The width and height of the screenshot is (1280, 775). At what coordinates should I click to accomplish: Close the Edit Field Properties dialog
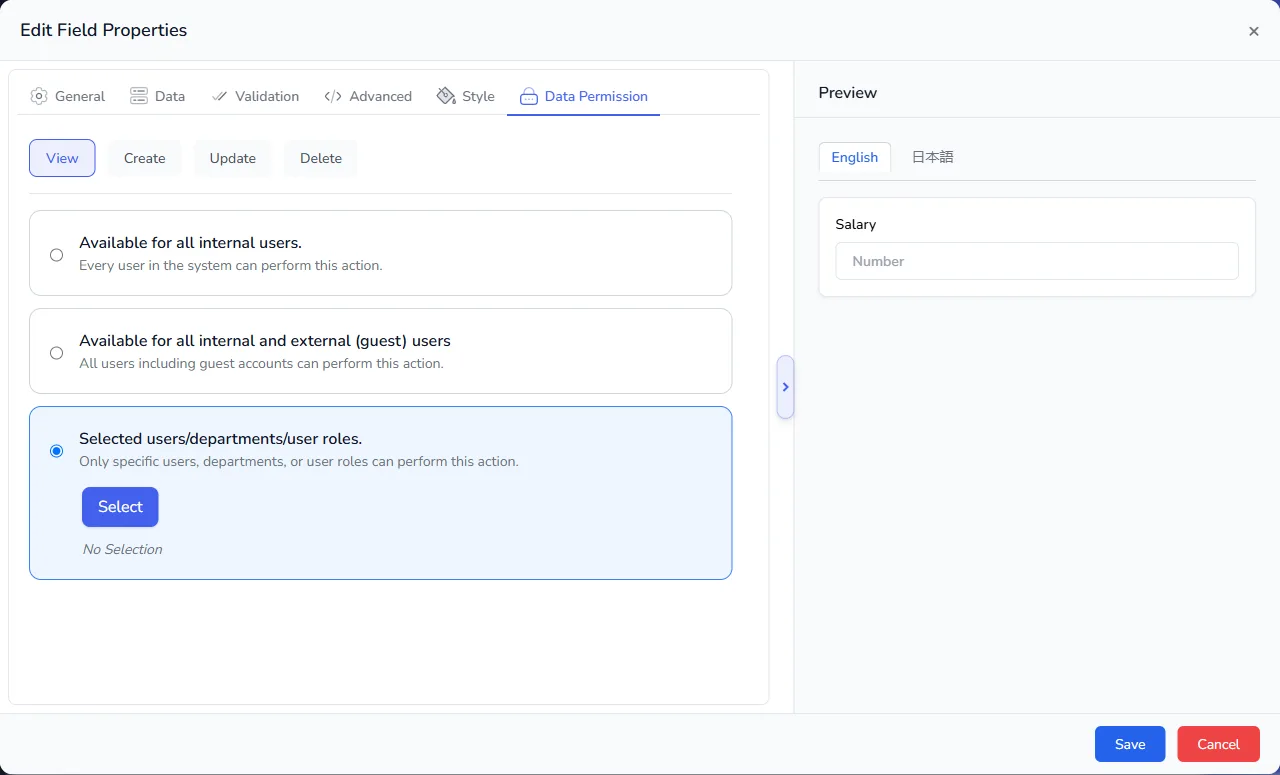pos(1253,31)
